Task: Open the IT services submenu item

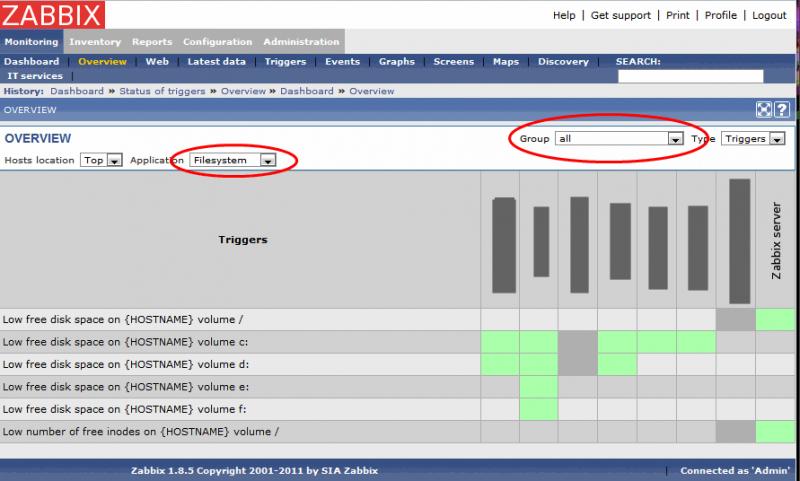Action: [35, 76]
